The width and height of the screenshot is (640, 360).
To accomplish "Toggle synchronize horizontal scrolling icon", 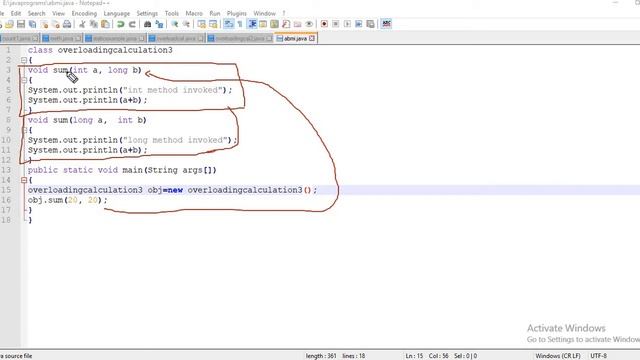I will 213,24.
